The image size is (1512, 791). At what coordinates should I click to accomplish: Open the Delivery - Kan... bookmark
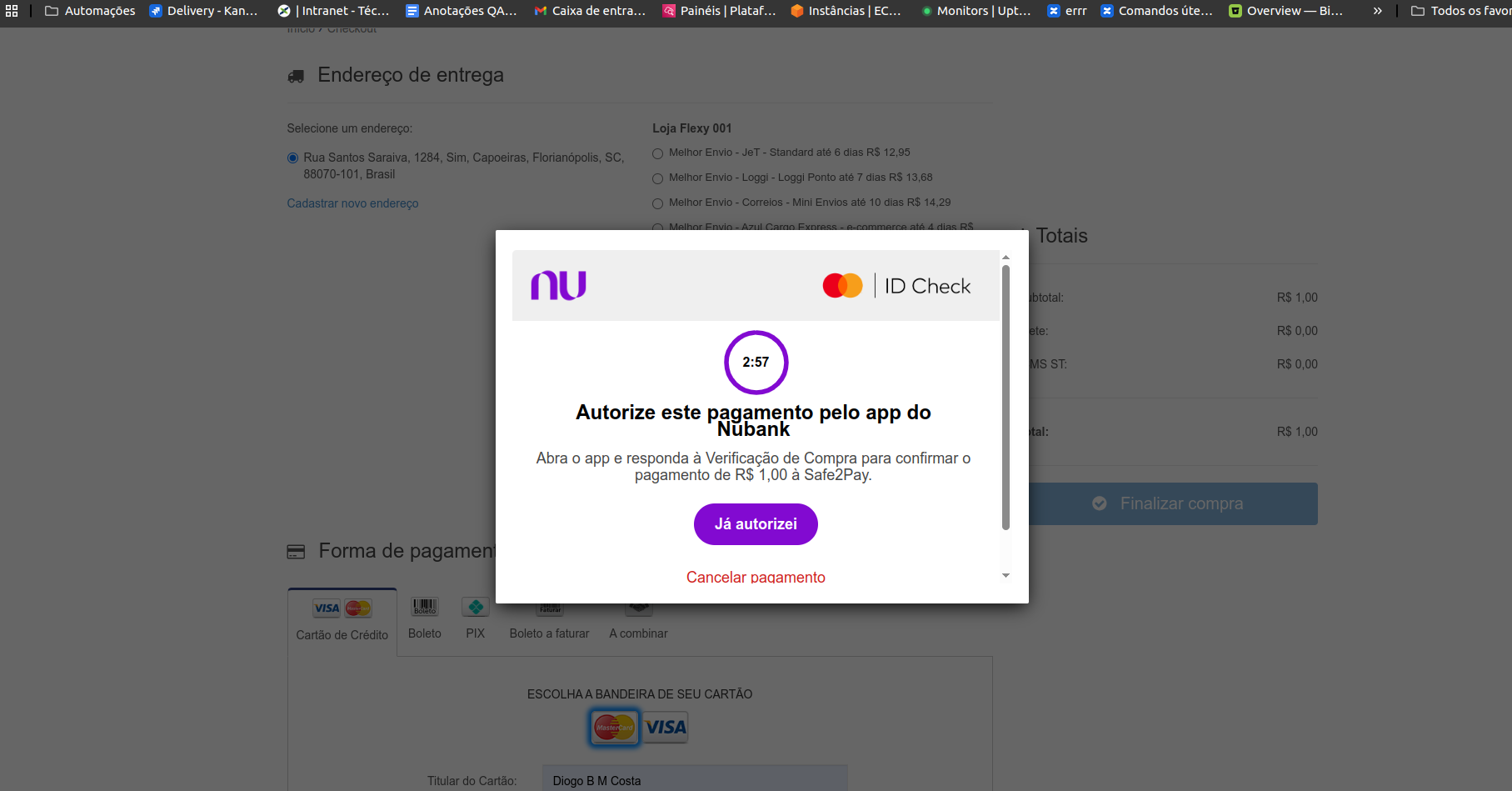point(204,11)
